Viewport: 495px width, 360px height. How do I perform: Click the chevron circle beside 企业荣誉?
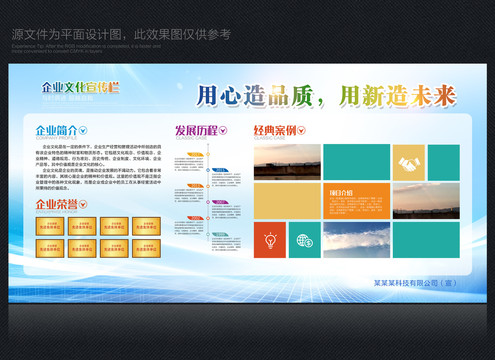click(x=83, y=204)
